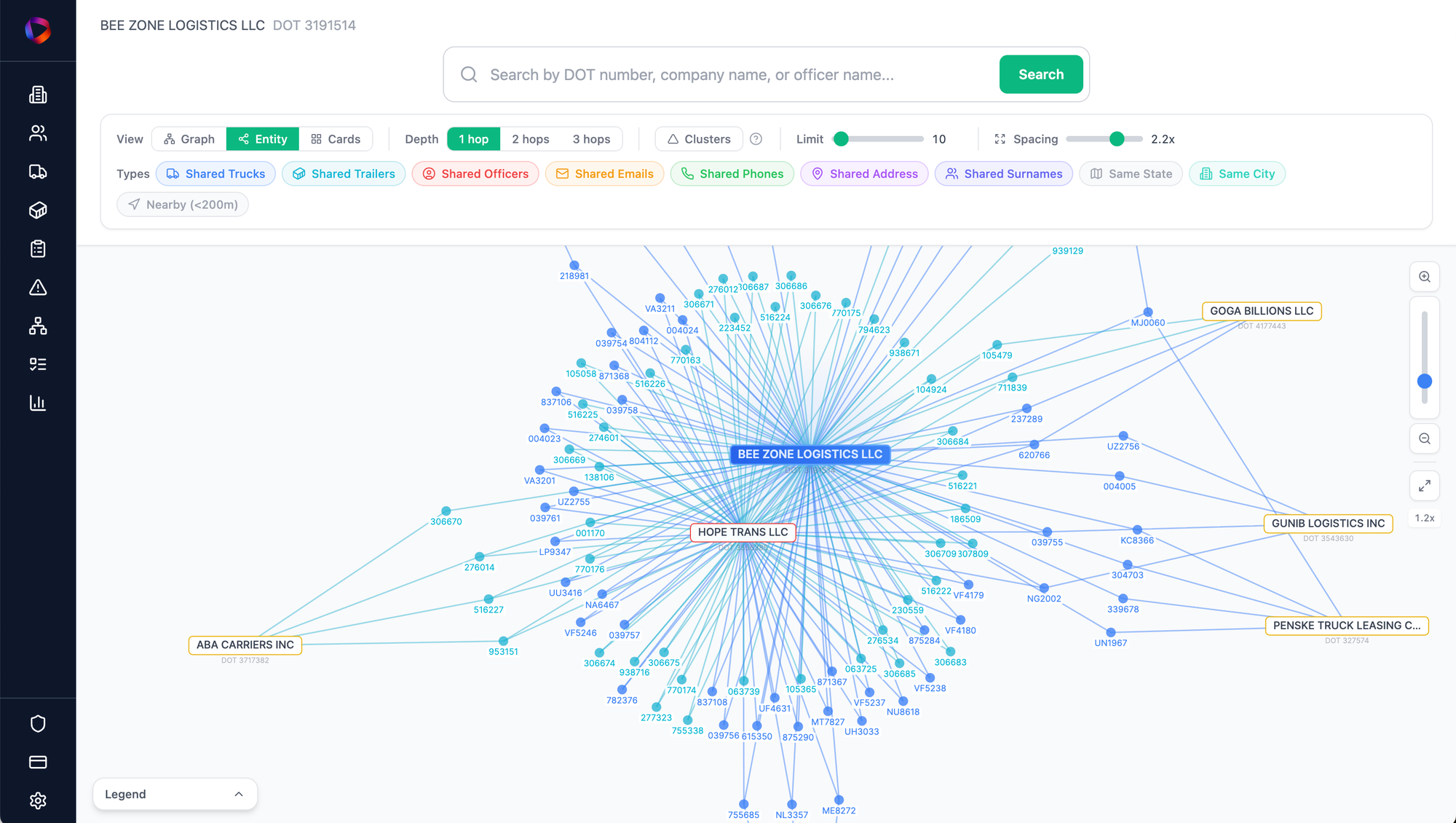Enable the Nearby (<200m) filter
Screen dimensions: 1456x823
point(183,205)
